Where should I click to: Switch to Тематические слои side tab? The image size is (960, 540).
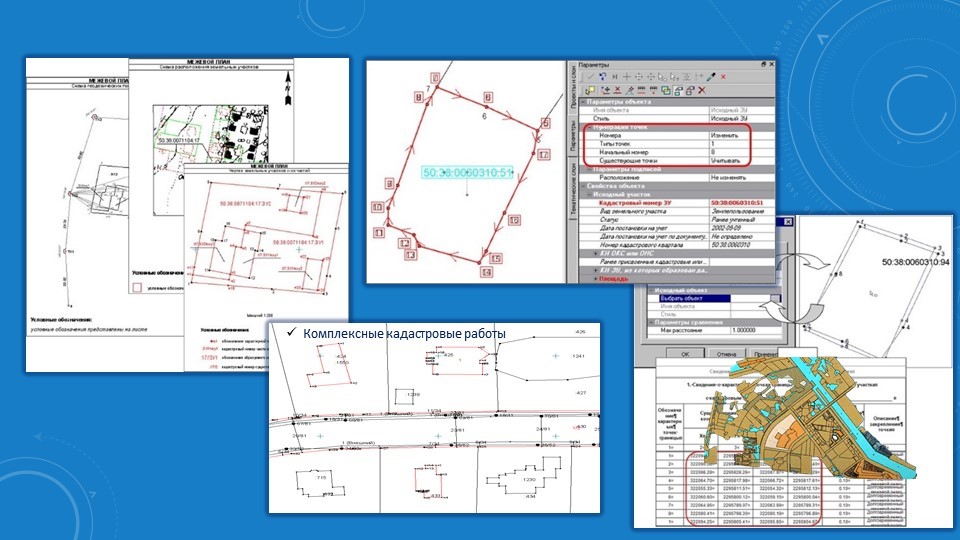[574, 189]
